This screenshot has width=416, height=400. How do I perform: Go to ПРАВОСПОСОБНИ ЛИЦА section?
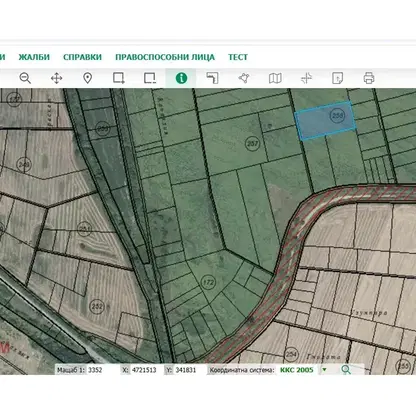coord(165,57)
